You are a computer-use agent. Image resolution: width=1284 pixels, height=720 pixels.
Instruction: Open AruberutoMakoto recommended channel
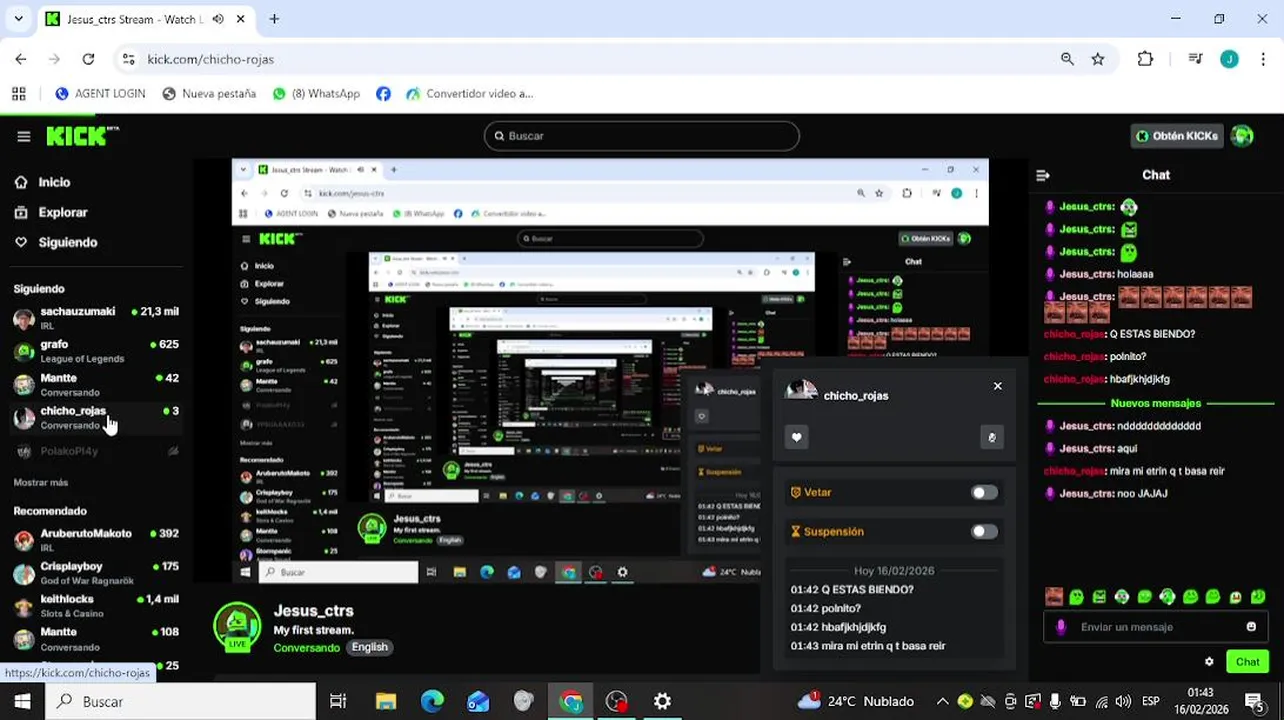96,540
